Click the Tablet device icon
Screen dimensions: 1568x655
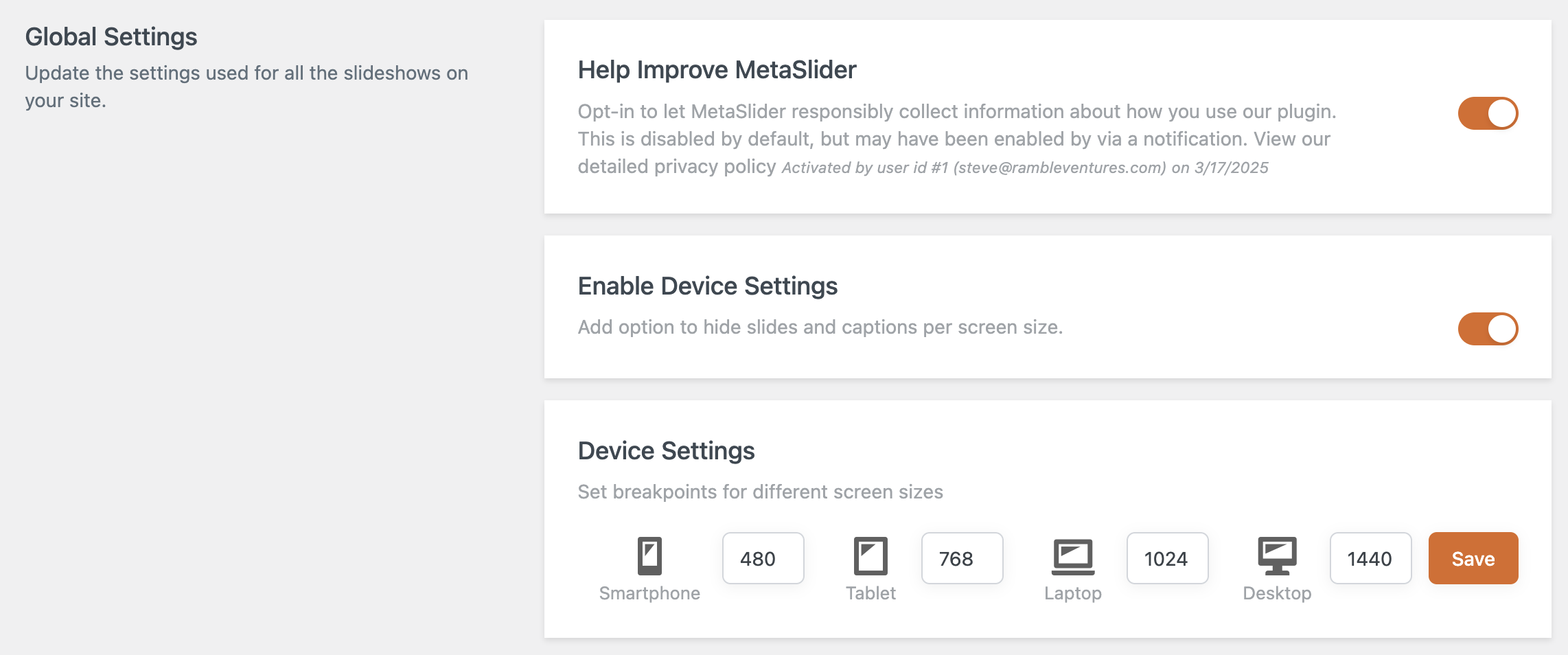871,555
